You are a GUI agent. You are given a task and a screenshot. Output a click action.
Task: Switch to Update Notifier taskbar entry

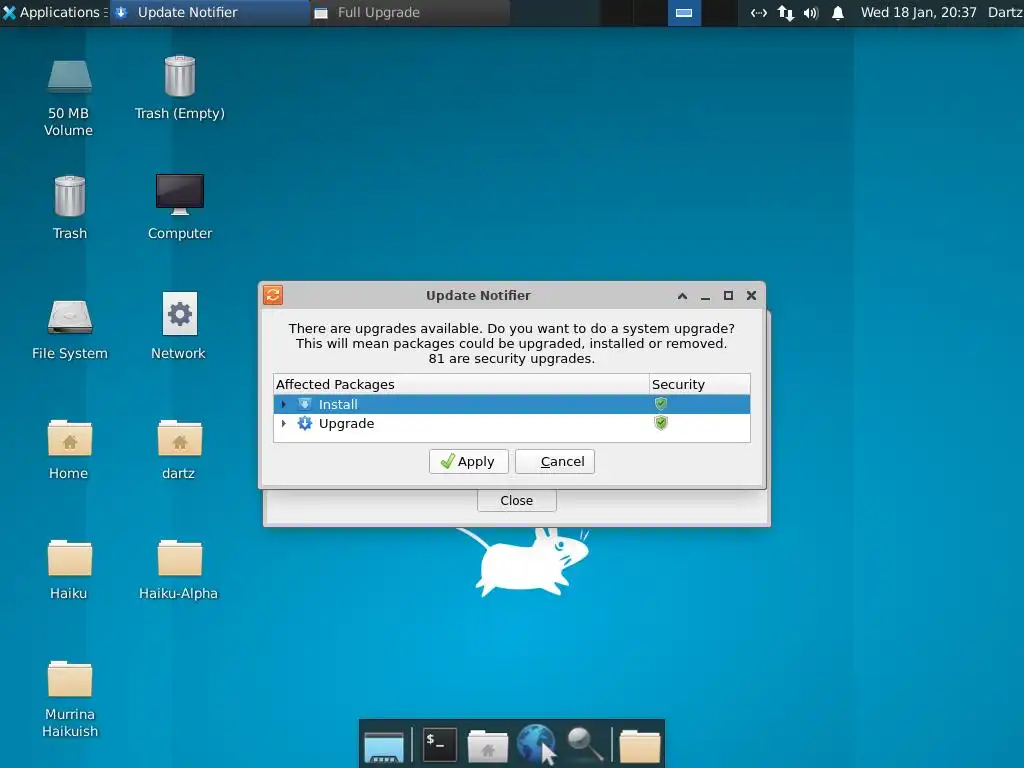click(x=209, y=12)
